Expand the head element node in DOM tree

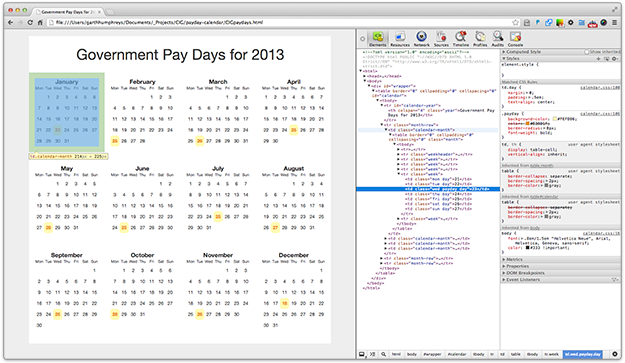click(x=365, y=76)
